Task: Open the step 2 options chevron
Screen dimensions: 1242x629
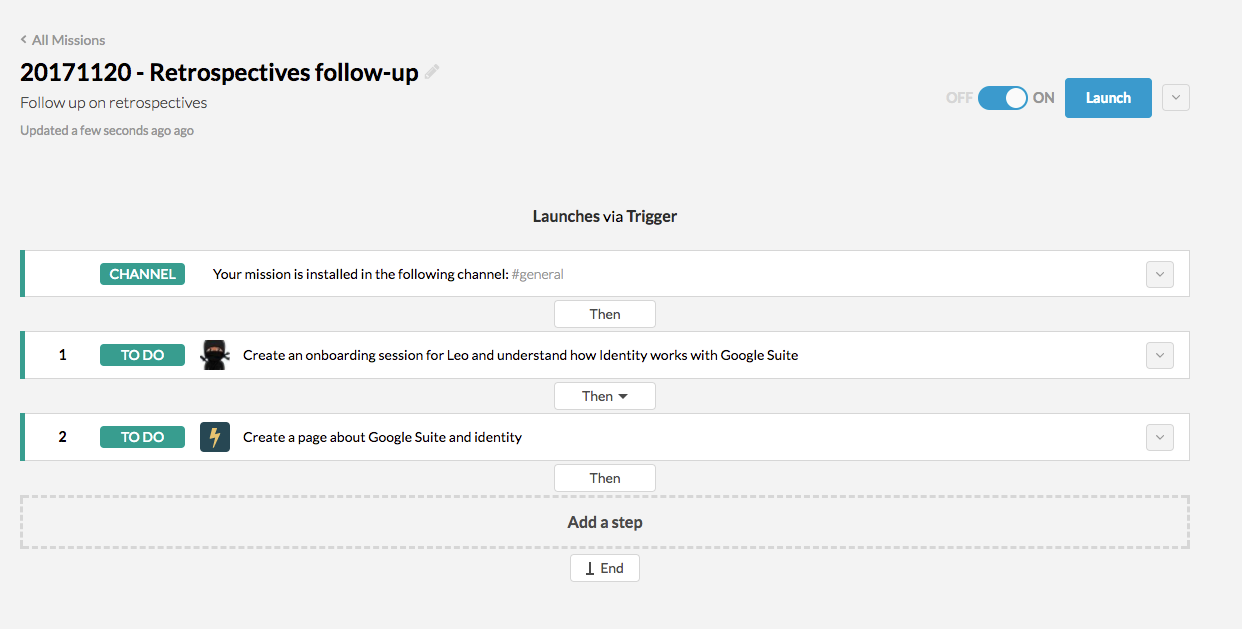Action: point(1159,437)
